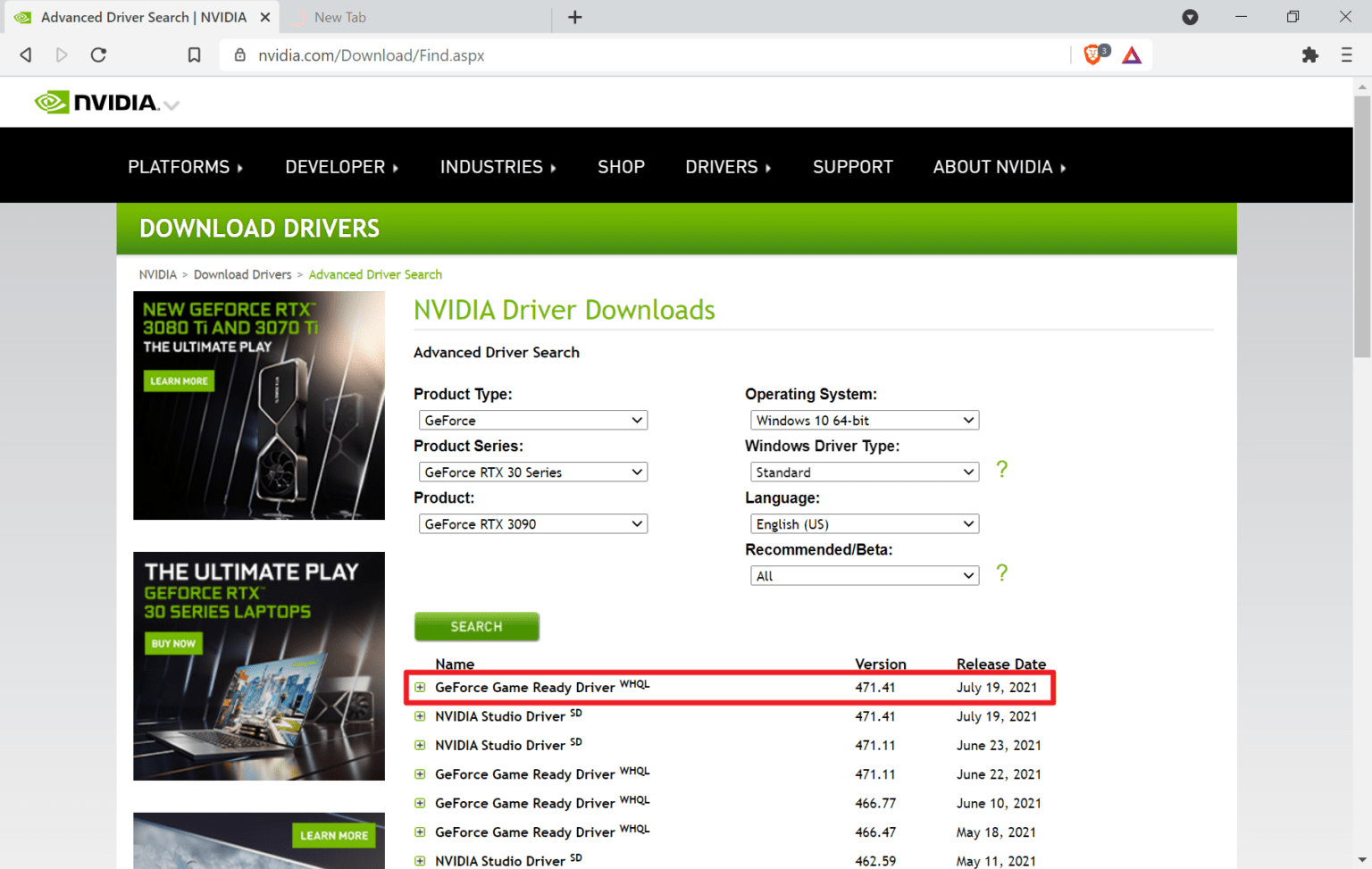The height and width of the screenshot is (869, 1372).
Task: Open SUPPORT in navigation bar
Action: (x=852, y=167)
